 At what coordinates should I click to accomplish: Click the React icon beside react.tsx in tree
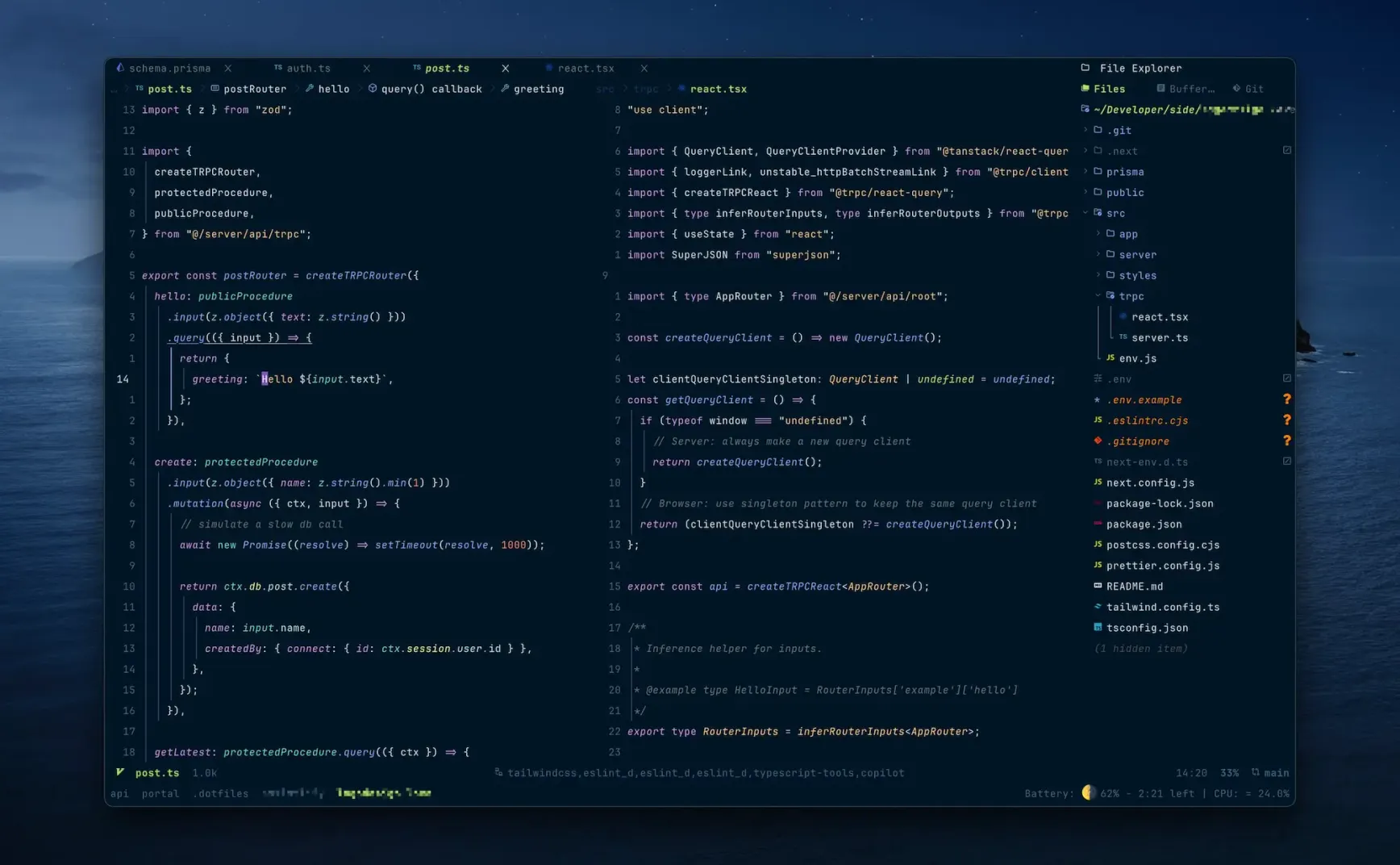pyautogui.click(x=1123, y=317)
